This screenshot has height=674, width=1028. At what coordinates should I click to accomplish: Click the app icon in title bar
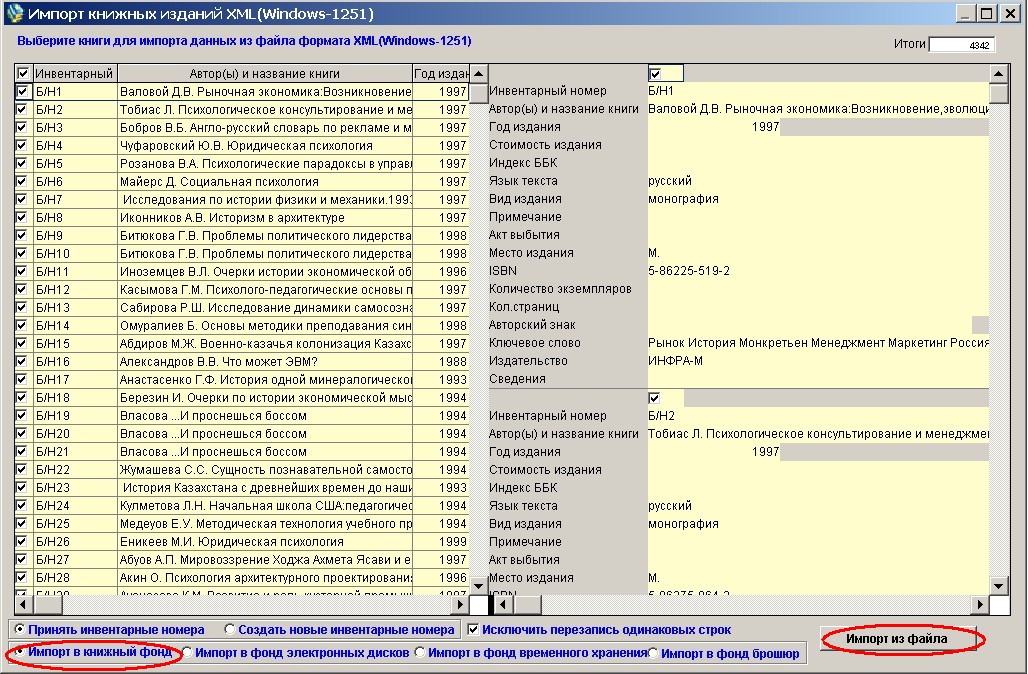(x=12, y=14)
